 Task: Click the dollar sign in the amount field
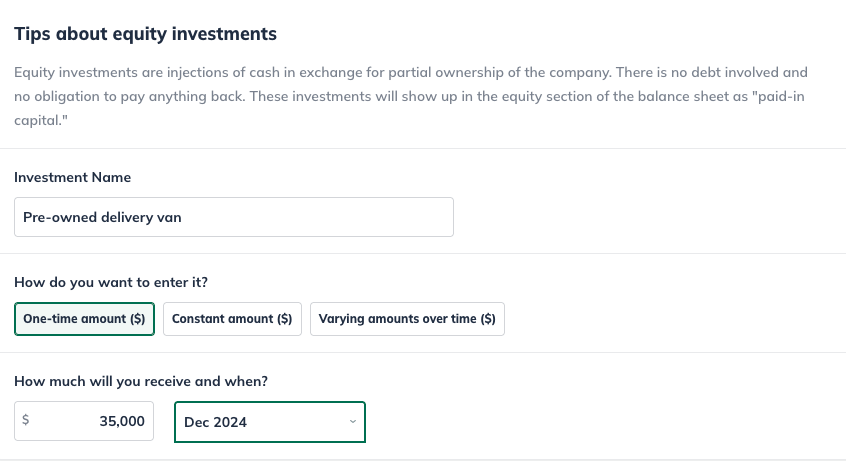[x=26, y=421]
